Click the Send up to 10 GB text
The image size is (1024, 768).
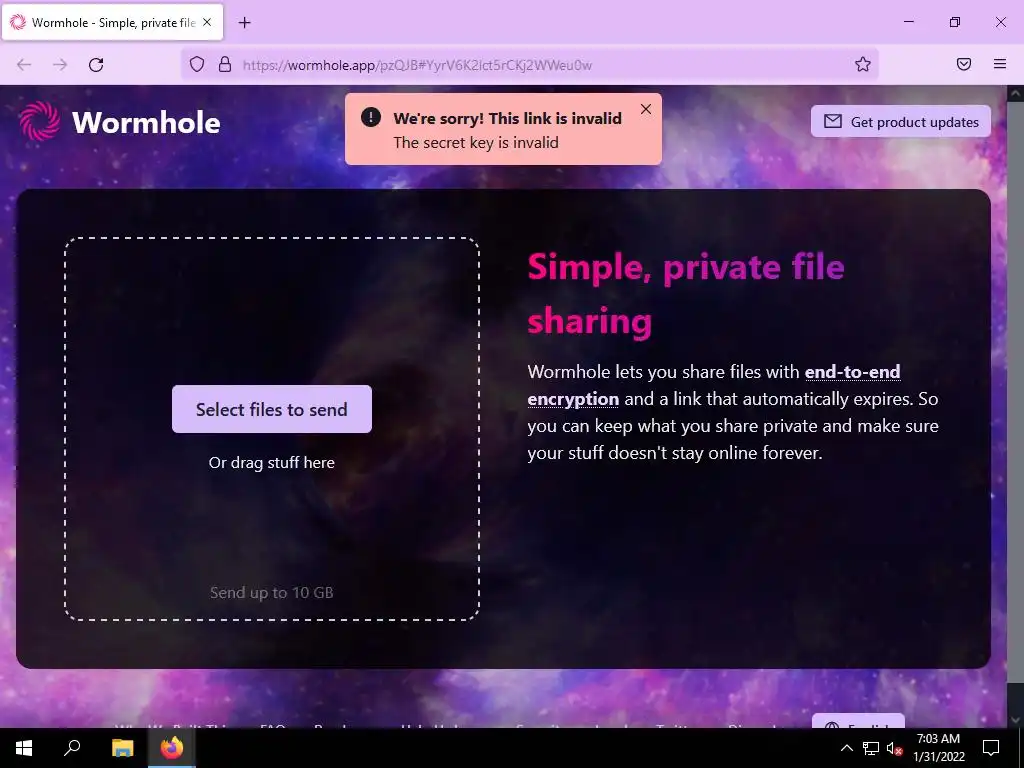click(272, 592)
